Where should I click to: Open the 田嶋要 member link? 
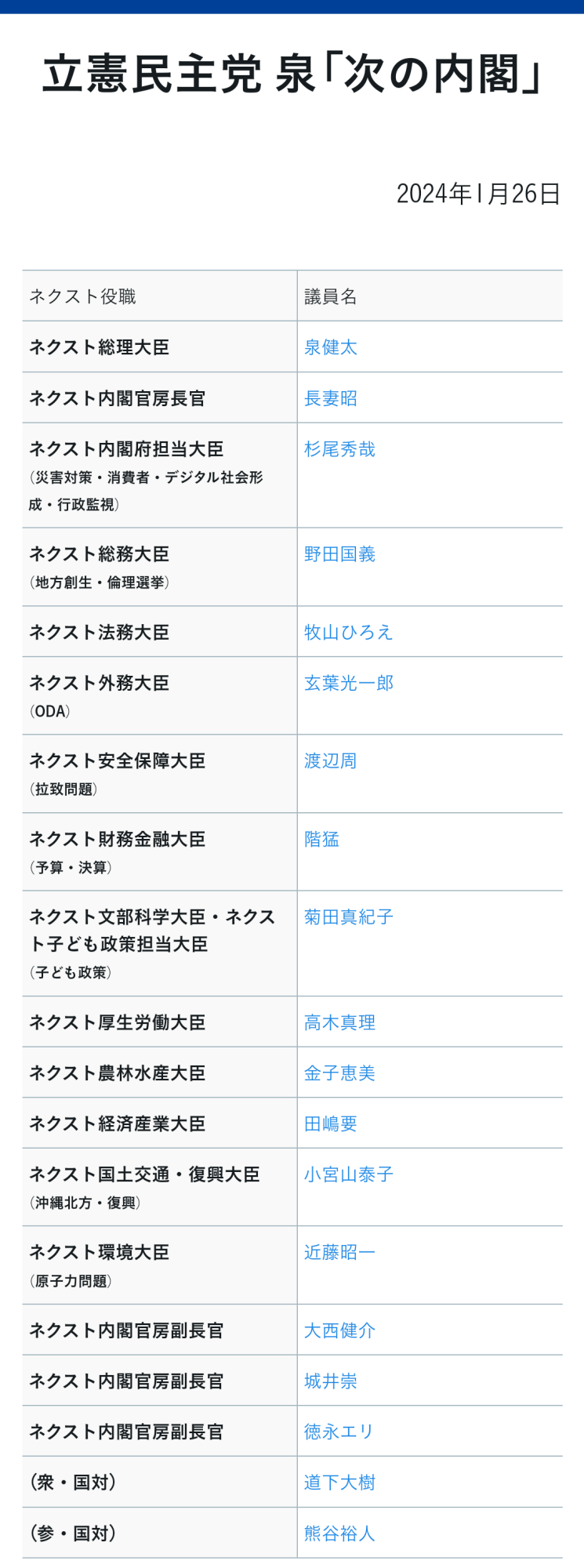click(x=330, y=1124)
